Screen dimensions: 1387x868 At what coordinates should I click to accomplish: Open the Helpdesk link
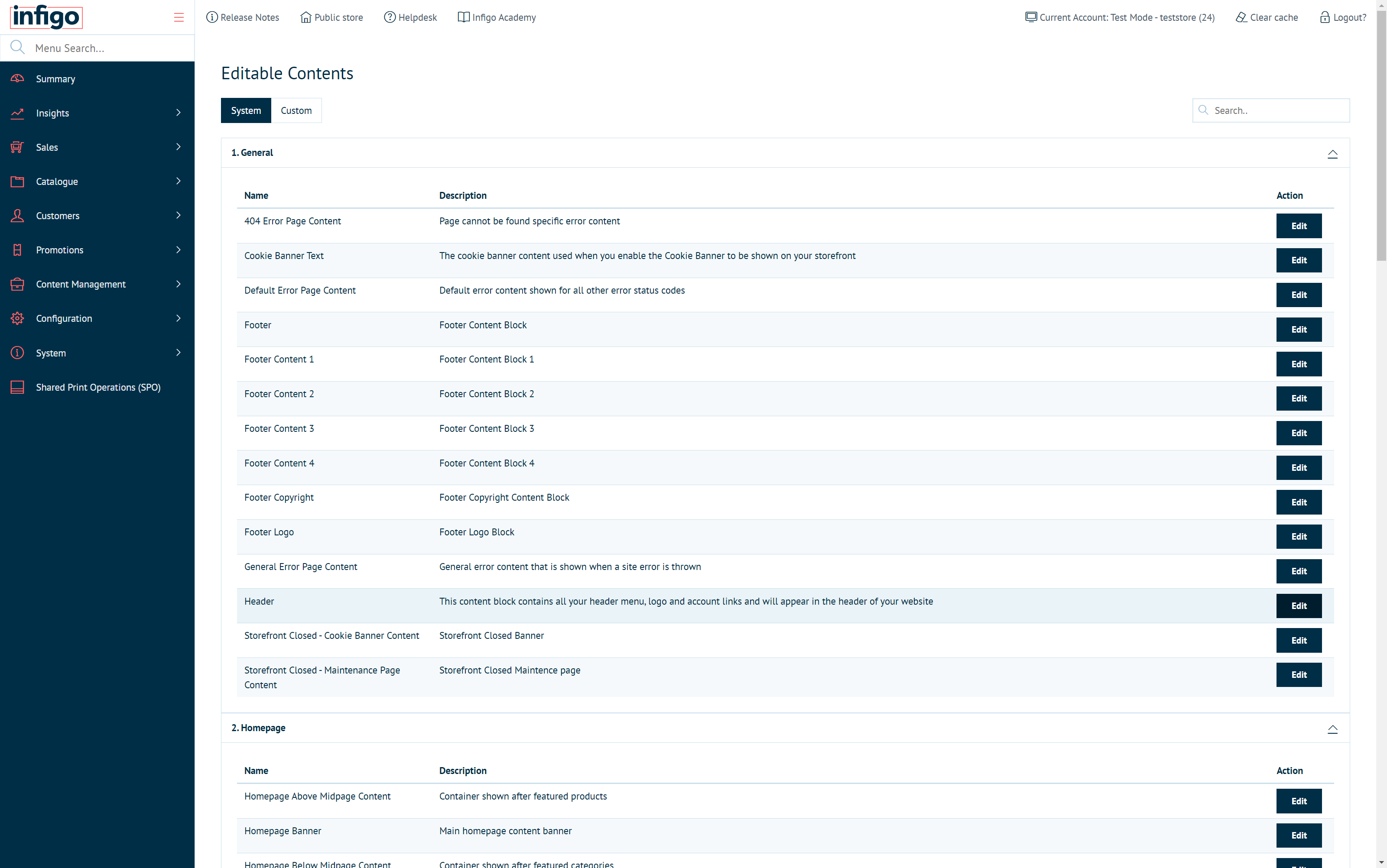coord(410,17)
